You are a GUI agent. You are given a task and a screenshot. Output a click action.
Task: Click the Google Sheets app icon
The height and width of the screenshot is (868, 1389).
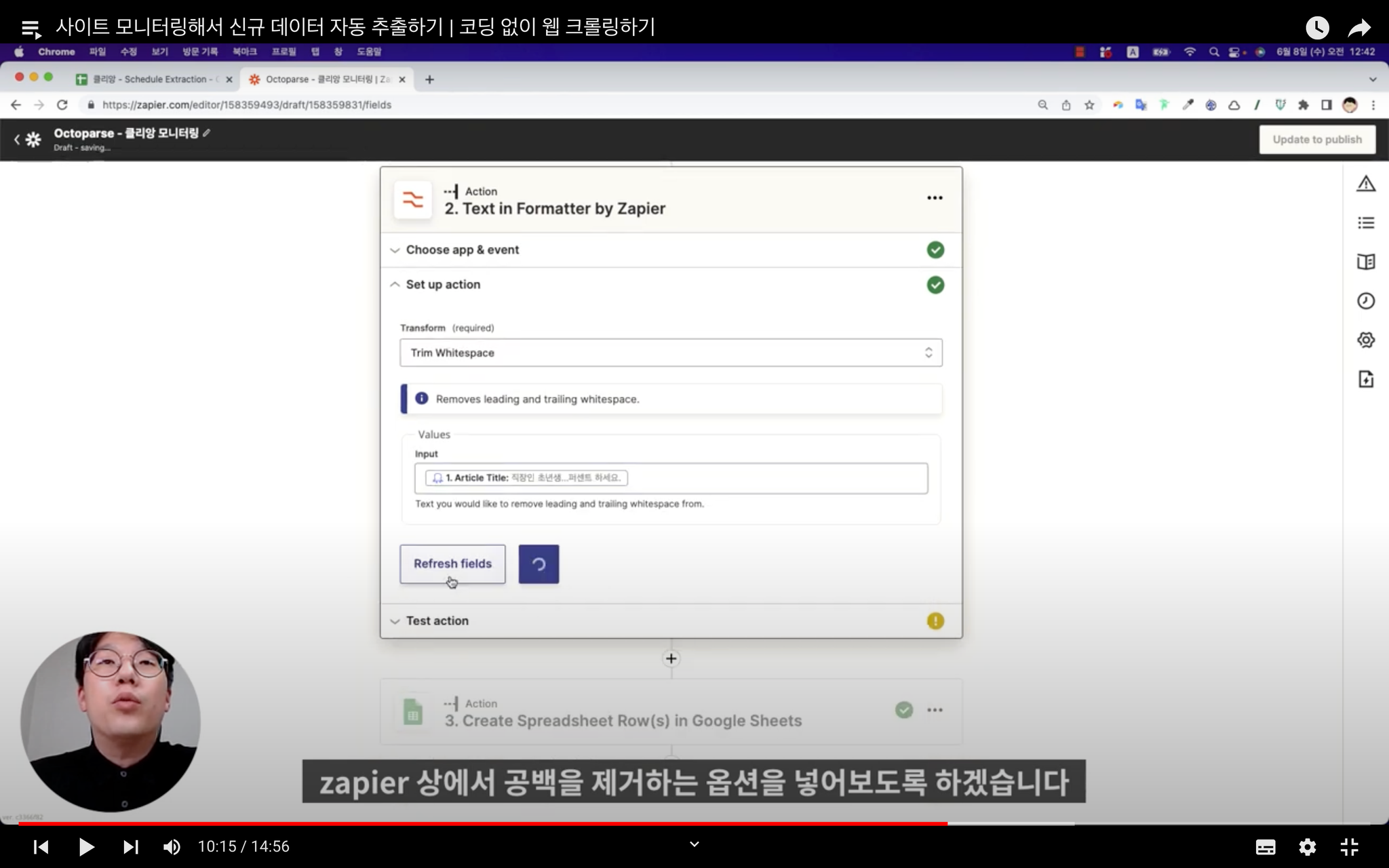click(x=412, y=712)
